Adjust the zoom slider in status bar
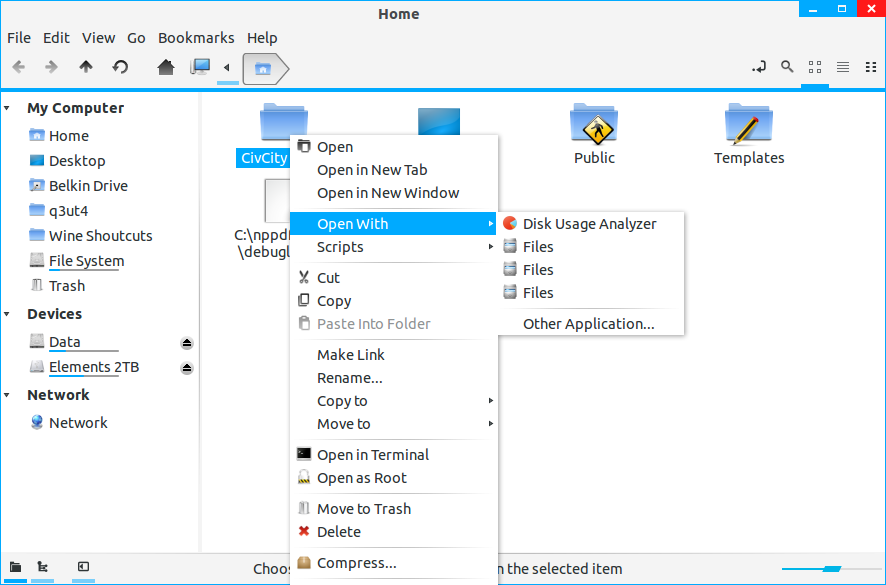The image size is (886, 585). [830, 569]
